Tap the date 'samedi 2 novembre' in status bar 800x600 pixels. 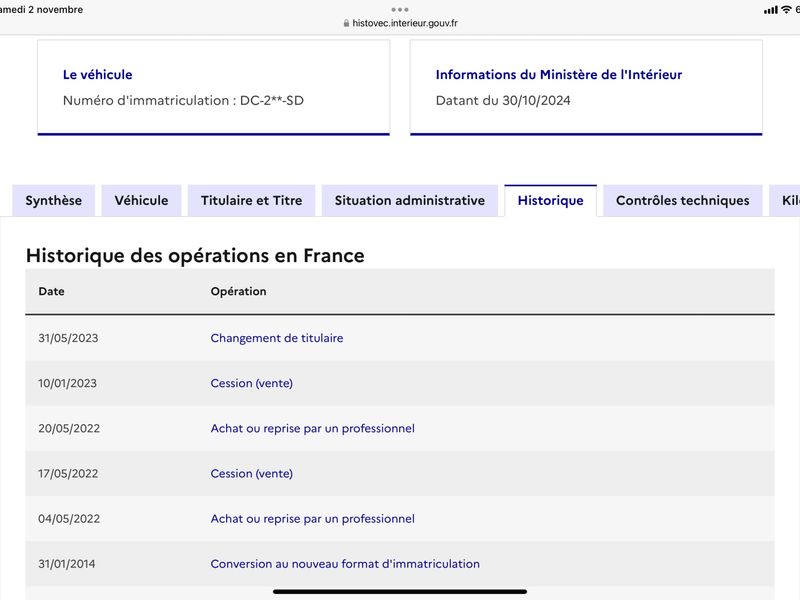[x=41, y=10]
